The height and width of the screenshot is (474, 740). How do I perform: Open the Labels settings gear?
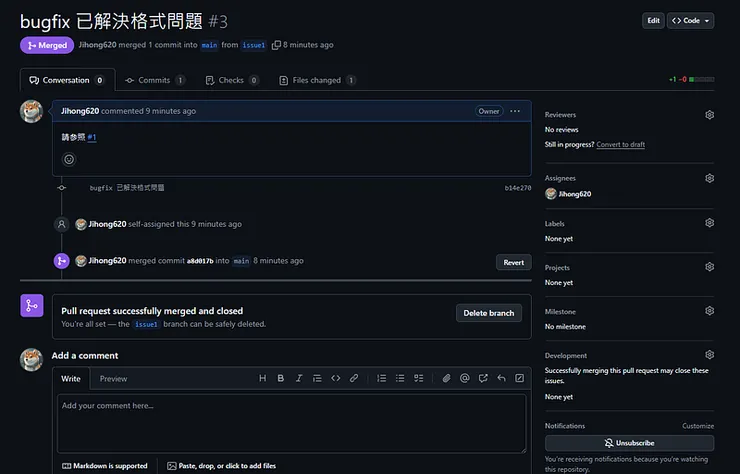(709, 222)
